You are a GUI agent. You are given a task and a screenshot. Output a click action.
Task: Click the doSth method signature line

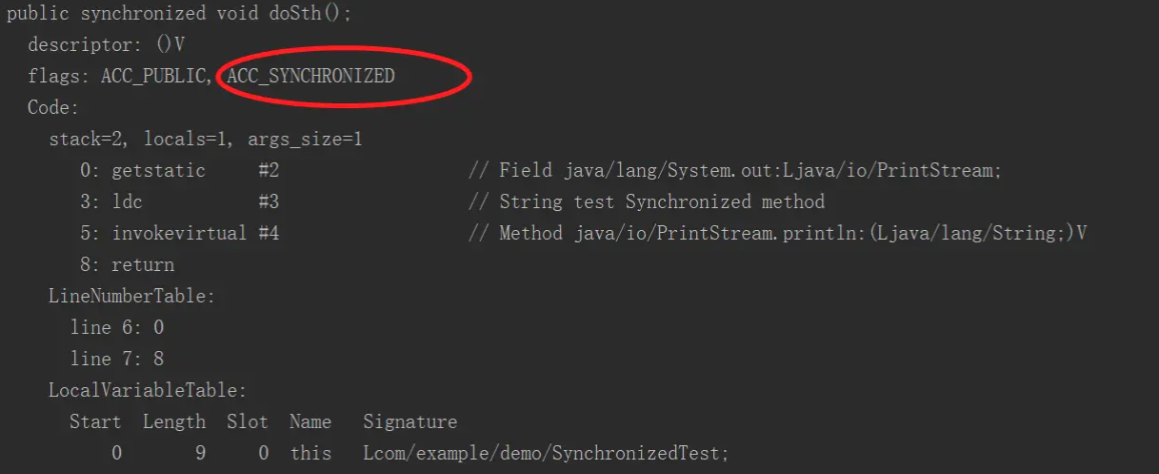coord(180,14)
